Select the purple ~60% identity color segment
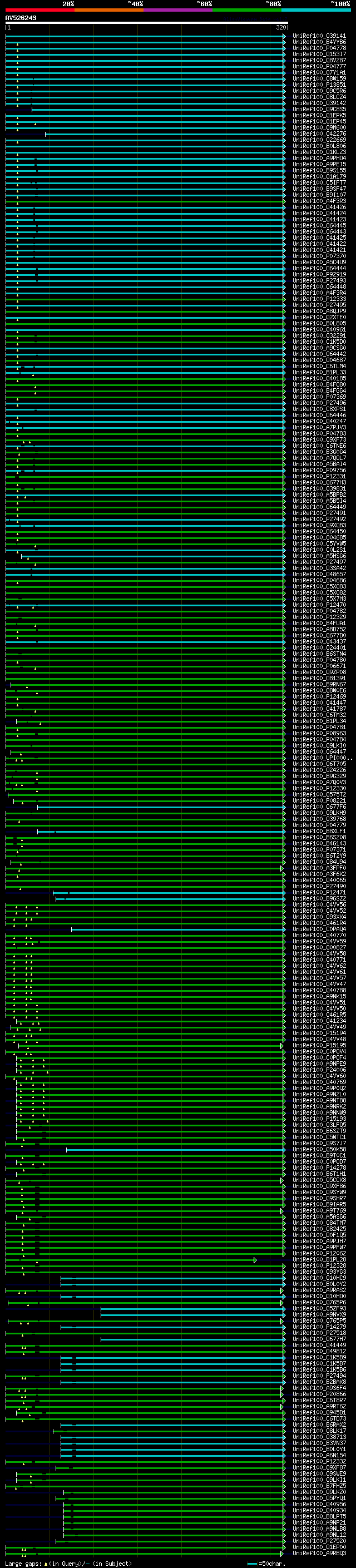 click(x=177, y=10)
